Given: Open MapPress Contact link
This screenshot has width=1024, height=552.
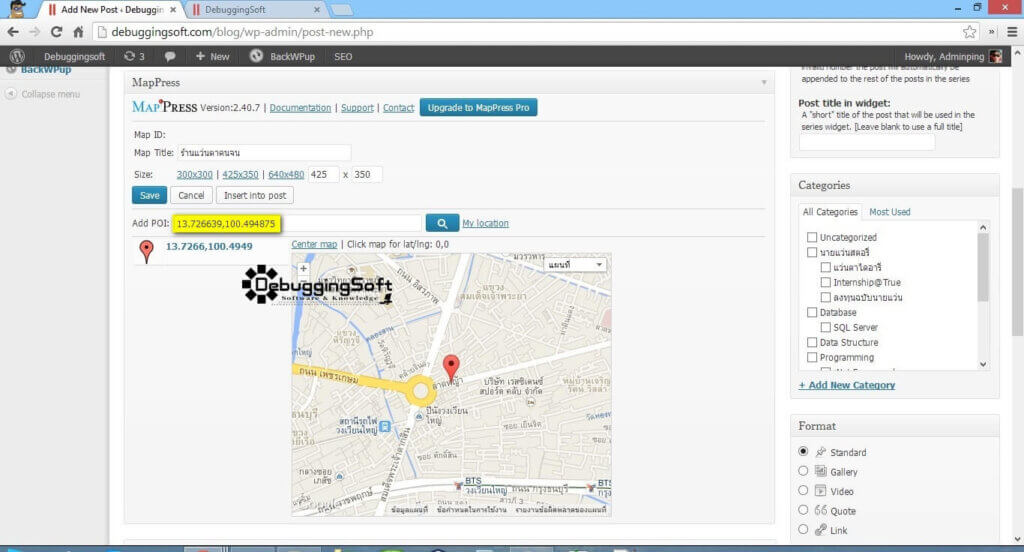Looking at the screenshot, I should coord(398,108).
